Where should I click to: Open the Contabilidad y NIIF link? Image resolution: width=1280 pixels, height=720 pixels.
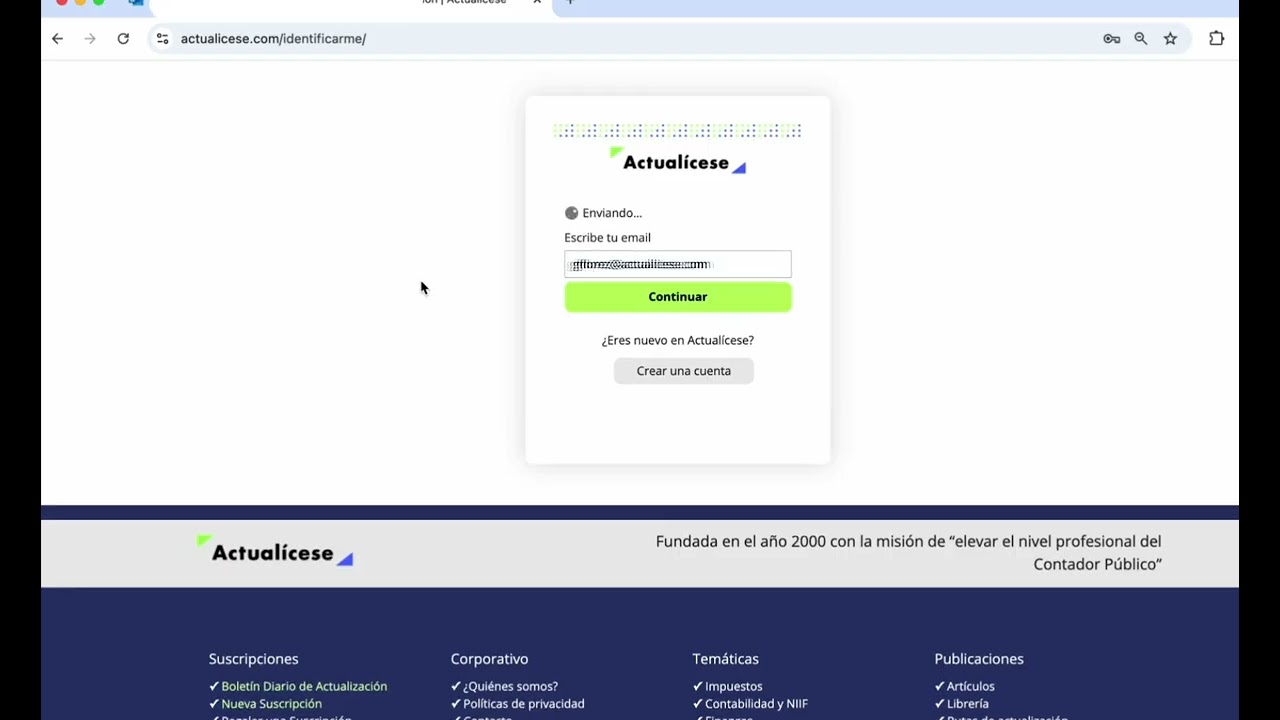(x=755, y=704)
